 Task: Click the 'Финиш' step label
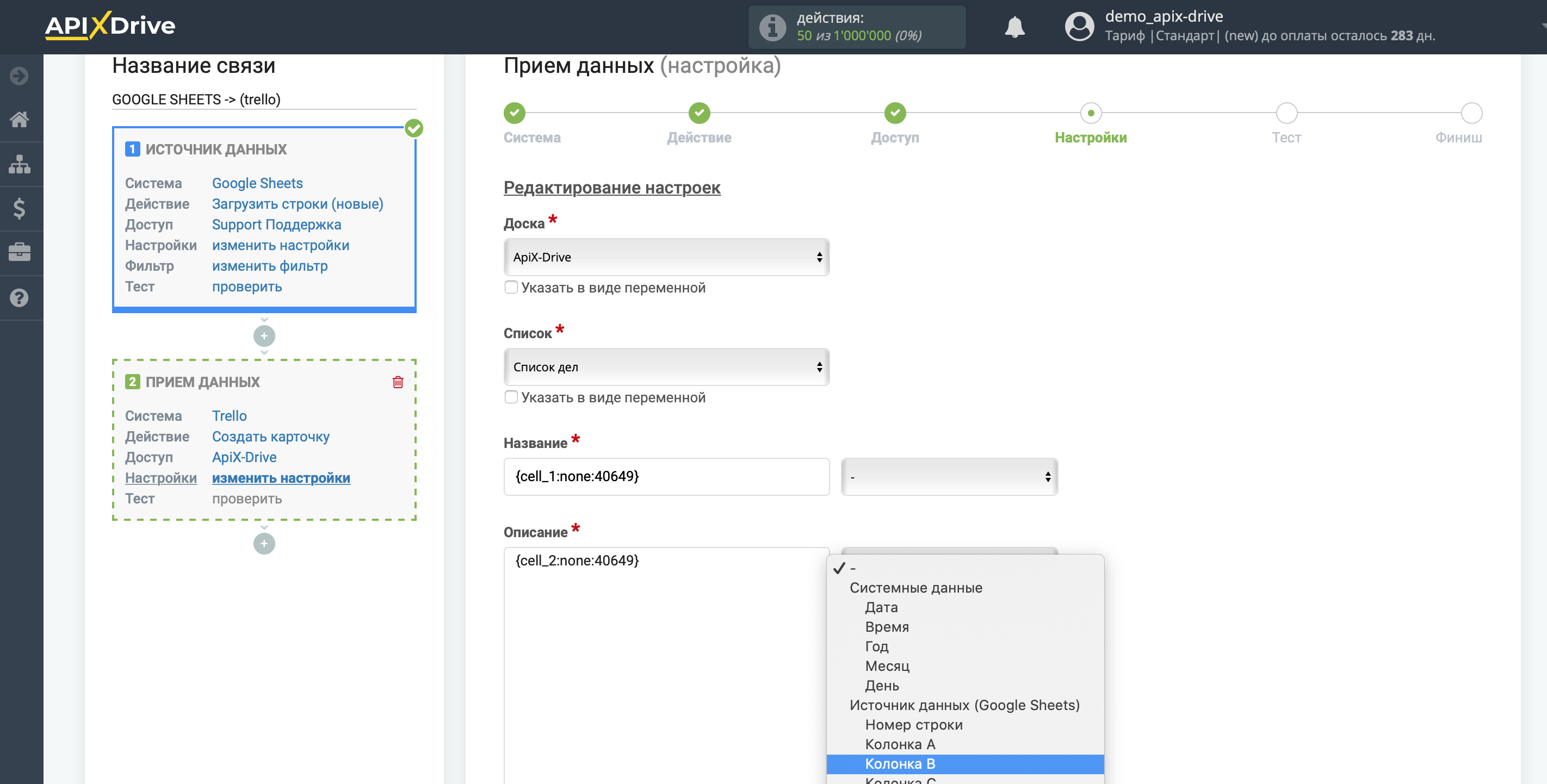tap(1458, 138)
